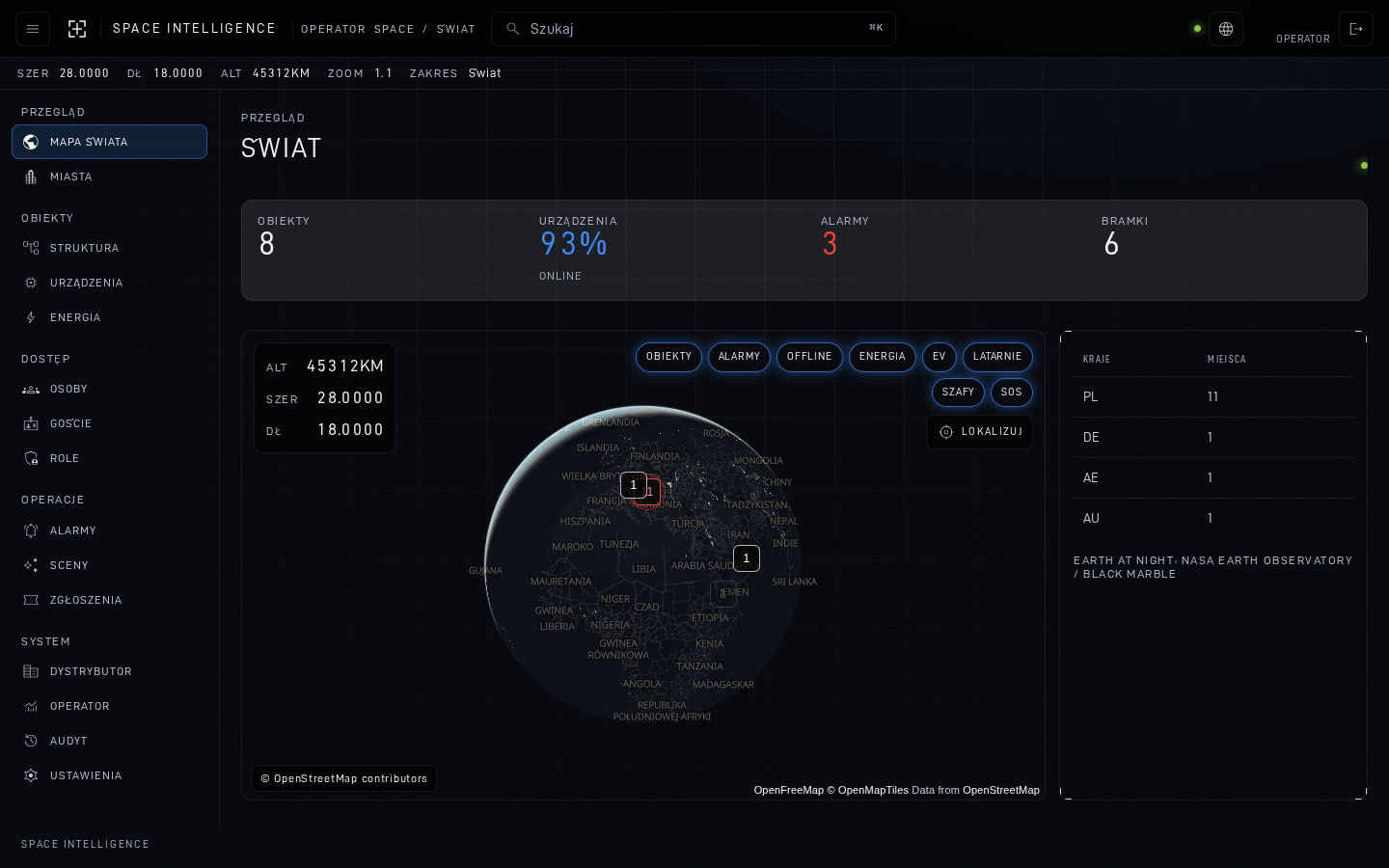Viewport: 1389px width, 868px height.
Task: Toggle the Energia map filter chip
Action: 883,357
